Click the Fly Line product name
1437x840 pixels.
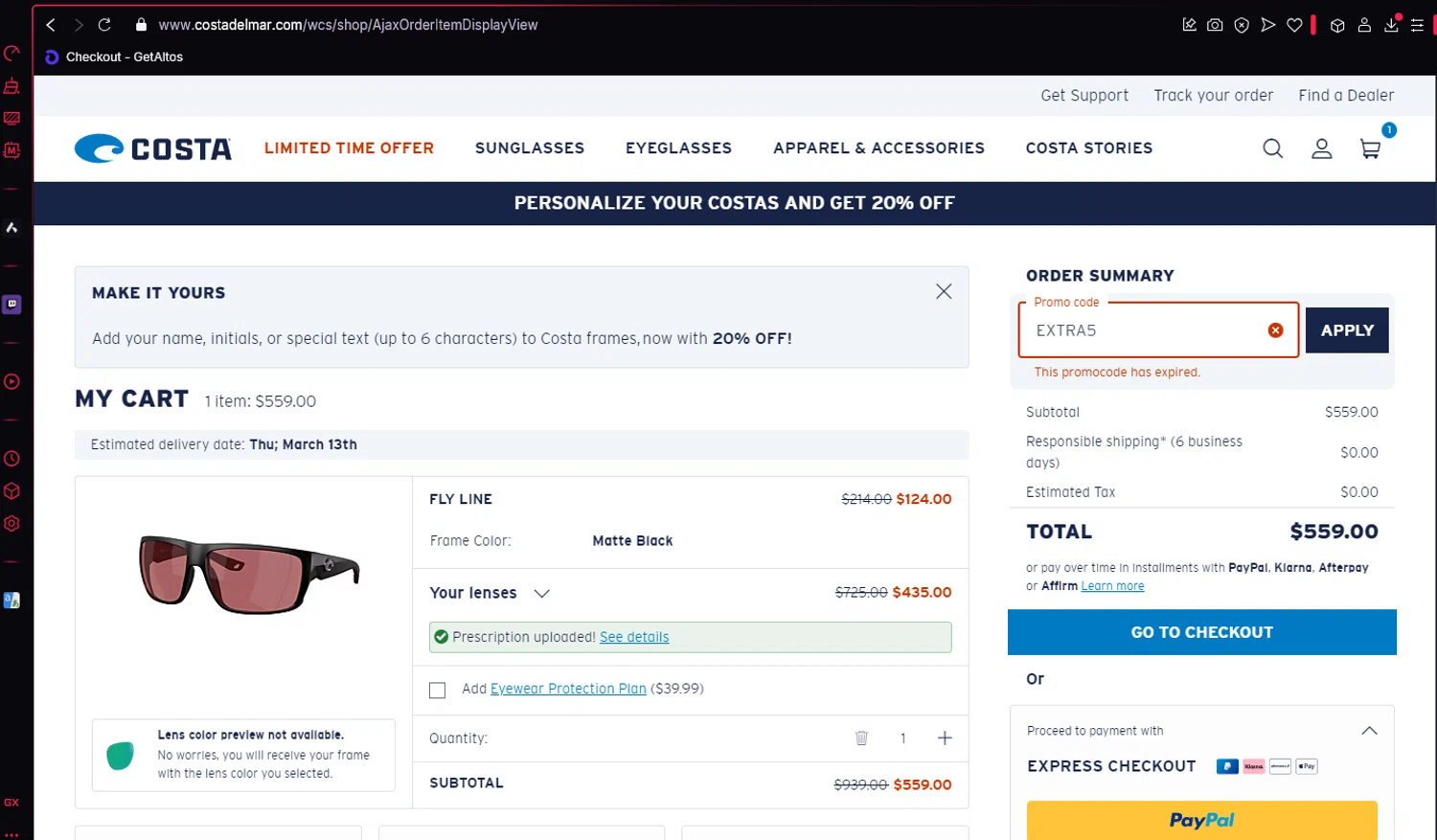(x=461, y=499)
